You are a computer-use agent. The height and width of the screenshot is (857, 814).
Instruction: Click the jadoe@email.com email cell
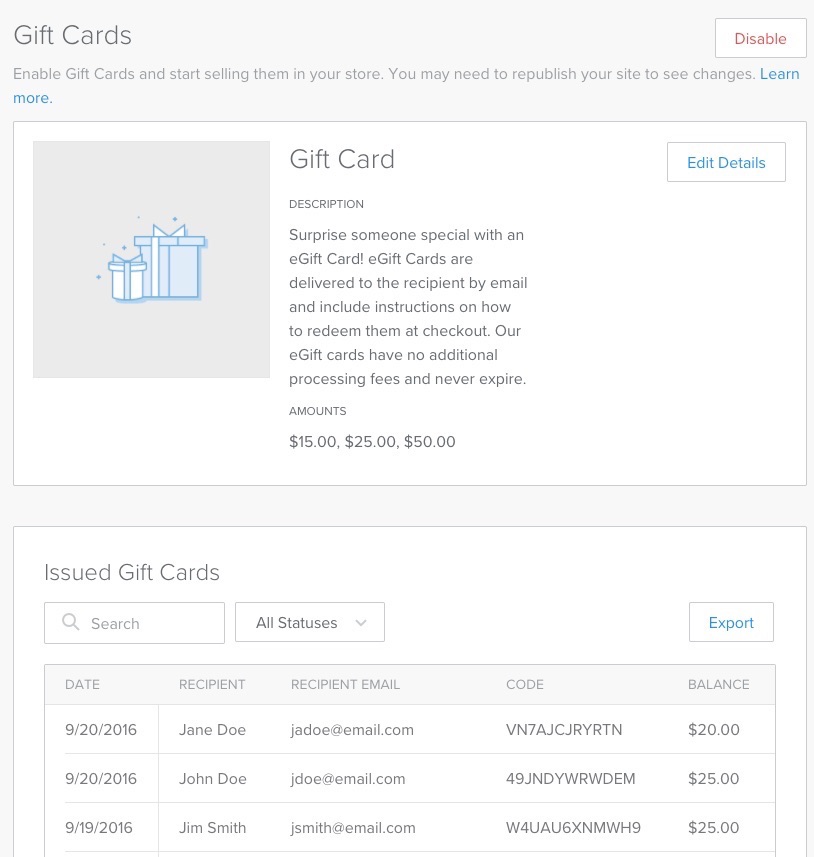(x=352, y=730)
